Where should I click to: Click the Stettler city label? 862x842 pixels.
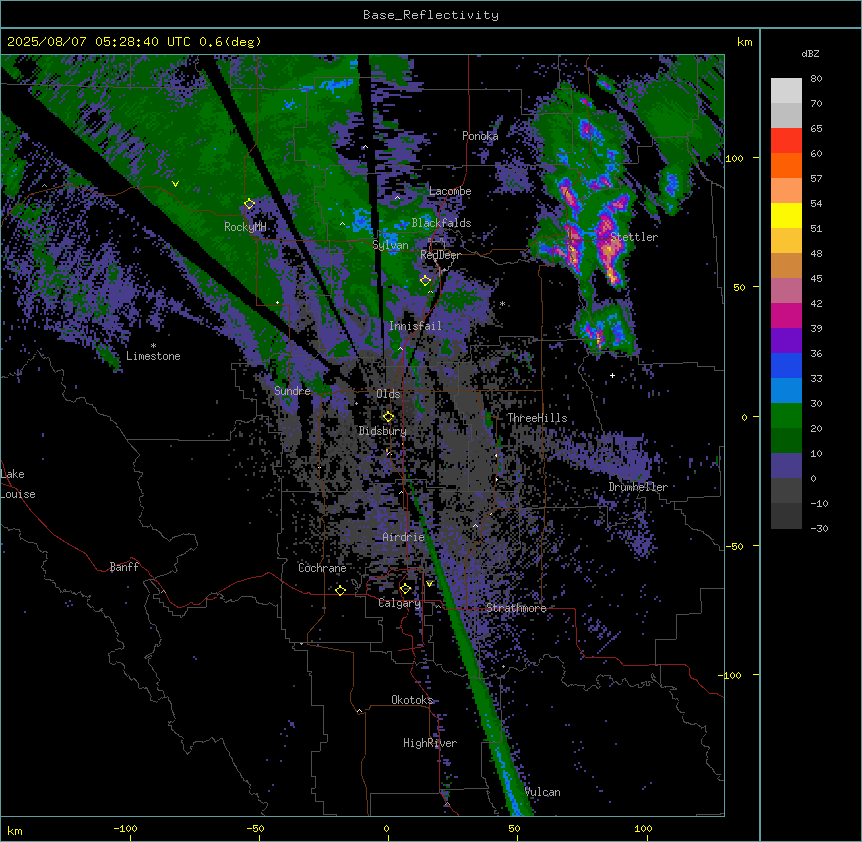(x=634, y=237)
